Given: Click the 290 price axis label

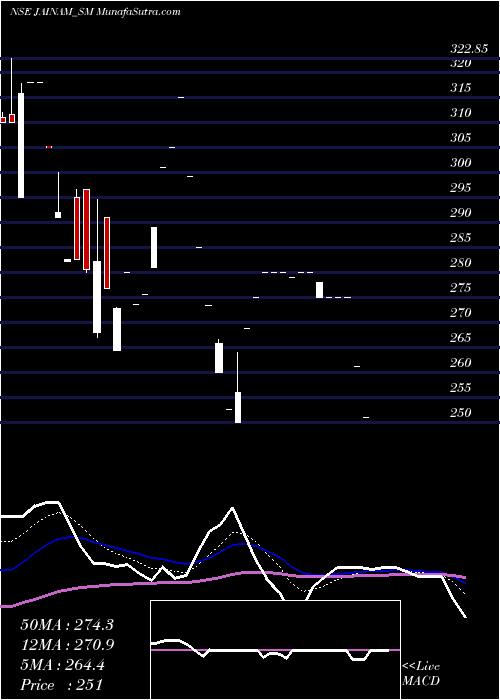Looking at the screenshot, I should 460,213.
